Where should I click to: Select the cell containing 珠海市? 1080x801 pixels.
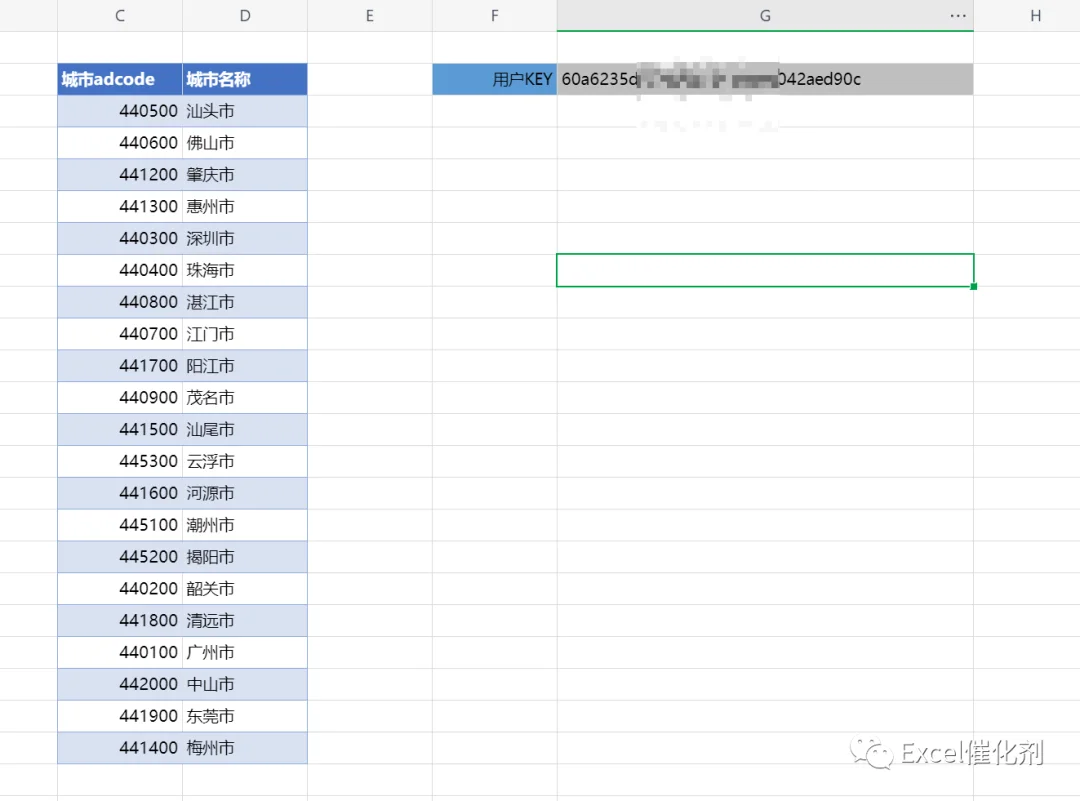[x=245, y=270]
